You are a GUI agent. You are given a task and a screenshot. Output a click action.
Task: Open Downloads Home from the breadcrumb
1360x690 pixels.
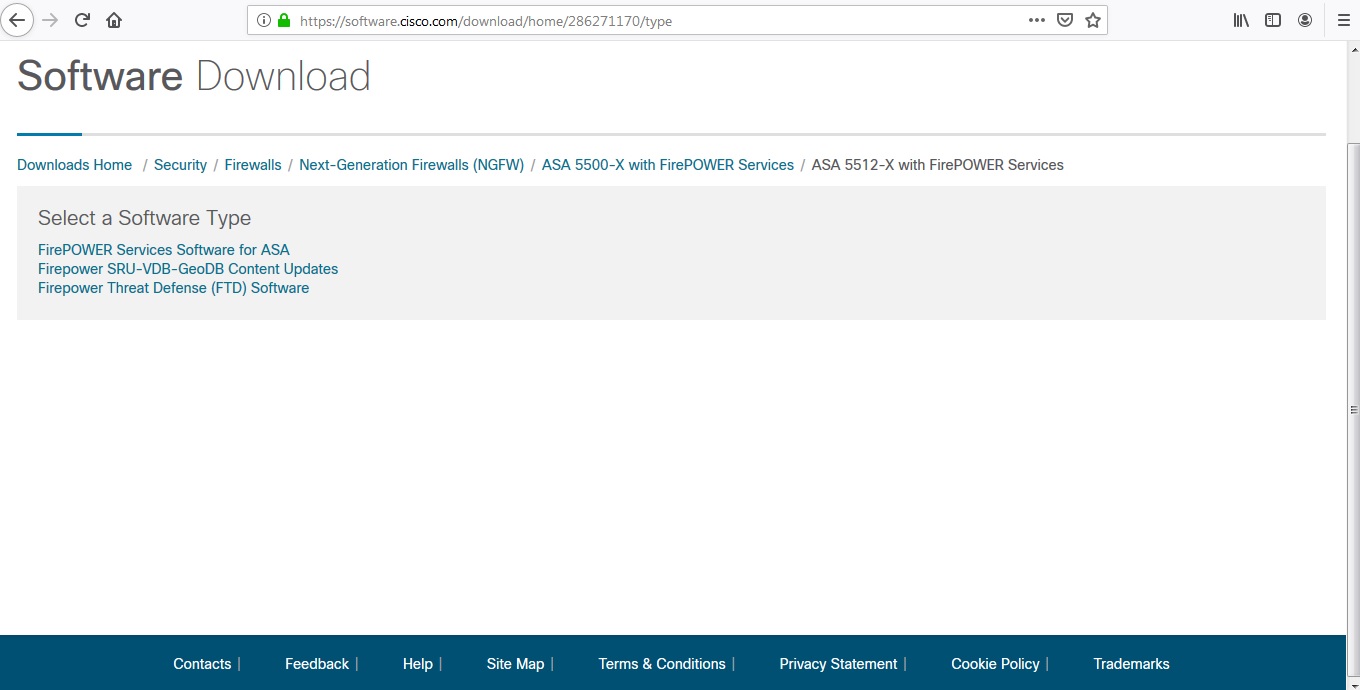point(74,164)
